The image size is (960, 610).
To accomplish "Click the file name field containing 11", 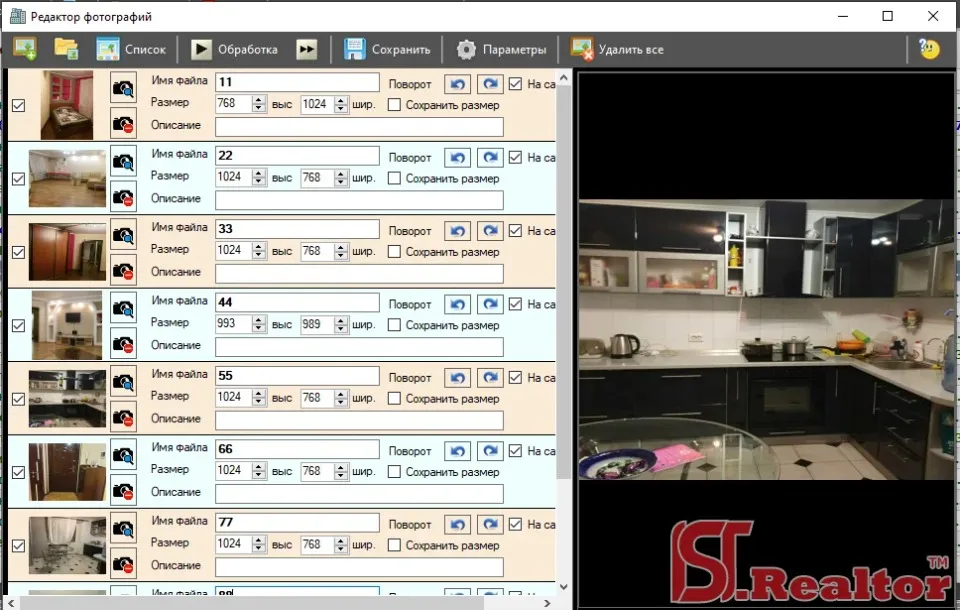I will point(298,82).
